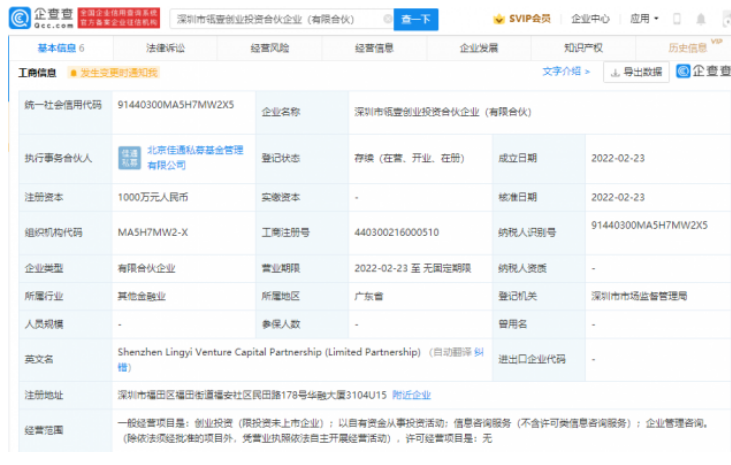731x465 pixels.
Task: Click the 企业类型 underlined label
Action: point(44,268)
